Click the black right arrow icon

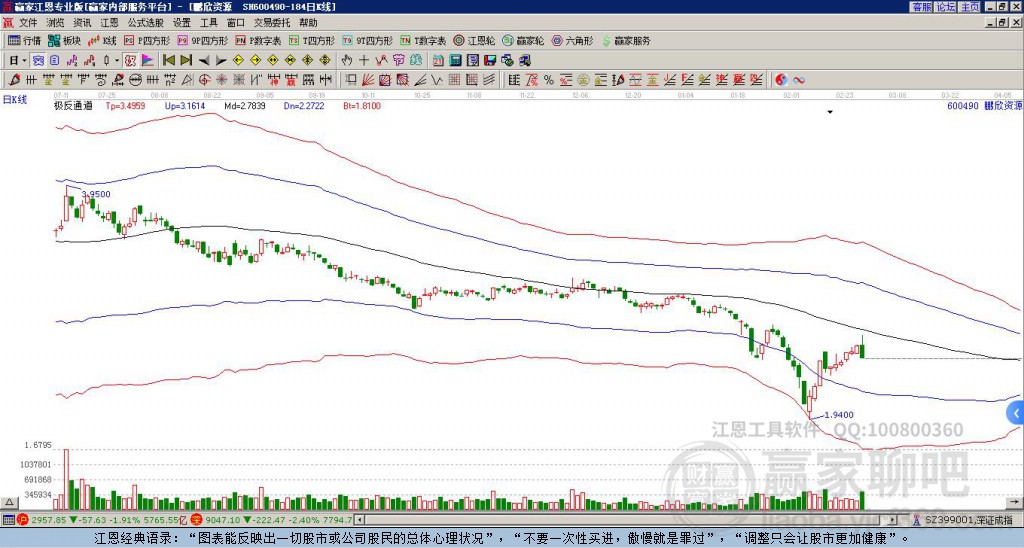[x=221, y=61]
